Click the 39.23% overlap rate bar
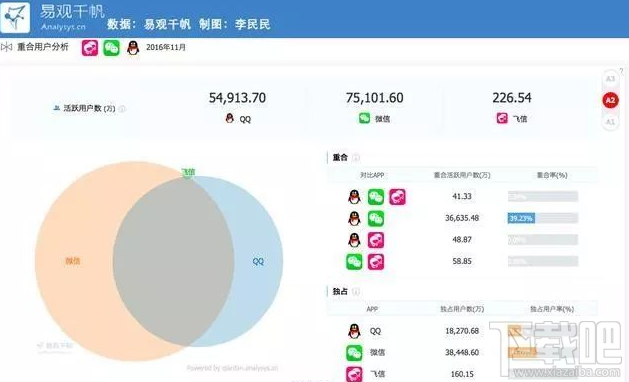This screenshot has height=382, width=629. point(543,218)
